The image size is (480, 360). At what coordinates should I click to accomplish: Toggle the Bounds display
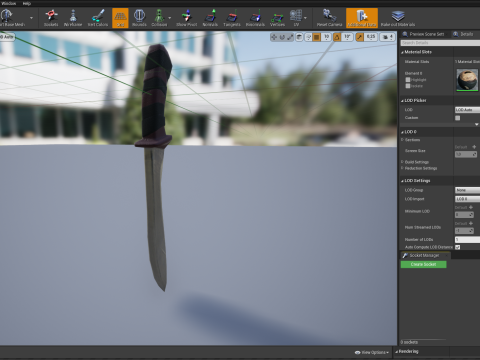tap(139, 18)
